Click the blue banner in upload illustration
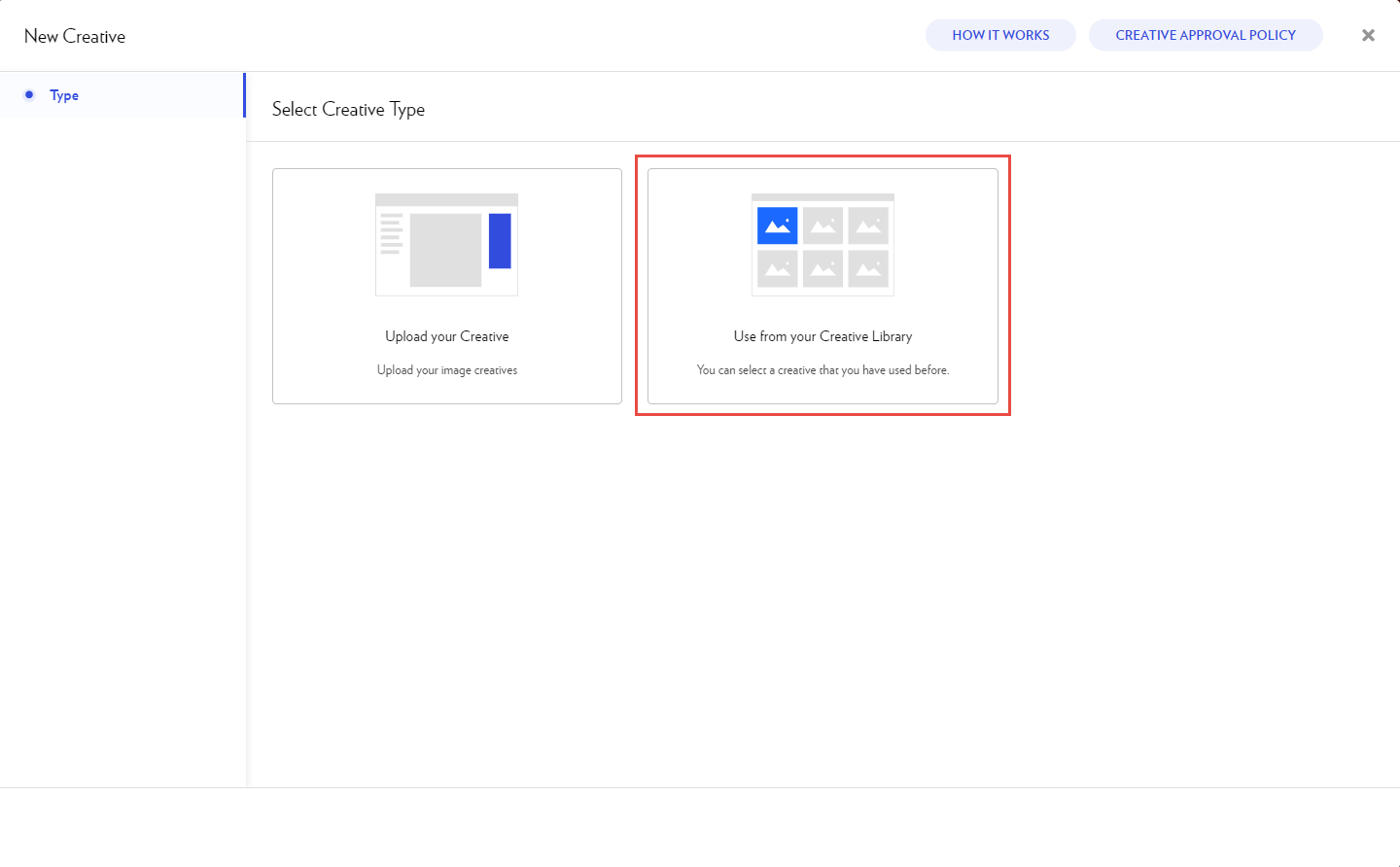The image size is (1400, 867). click(500, 241)
